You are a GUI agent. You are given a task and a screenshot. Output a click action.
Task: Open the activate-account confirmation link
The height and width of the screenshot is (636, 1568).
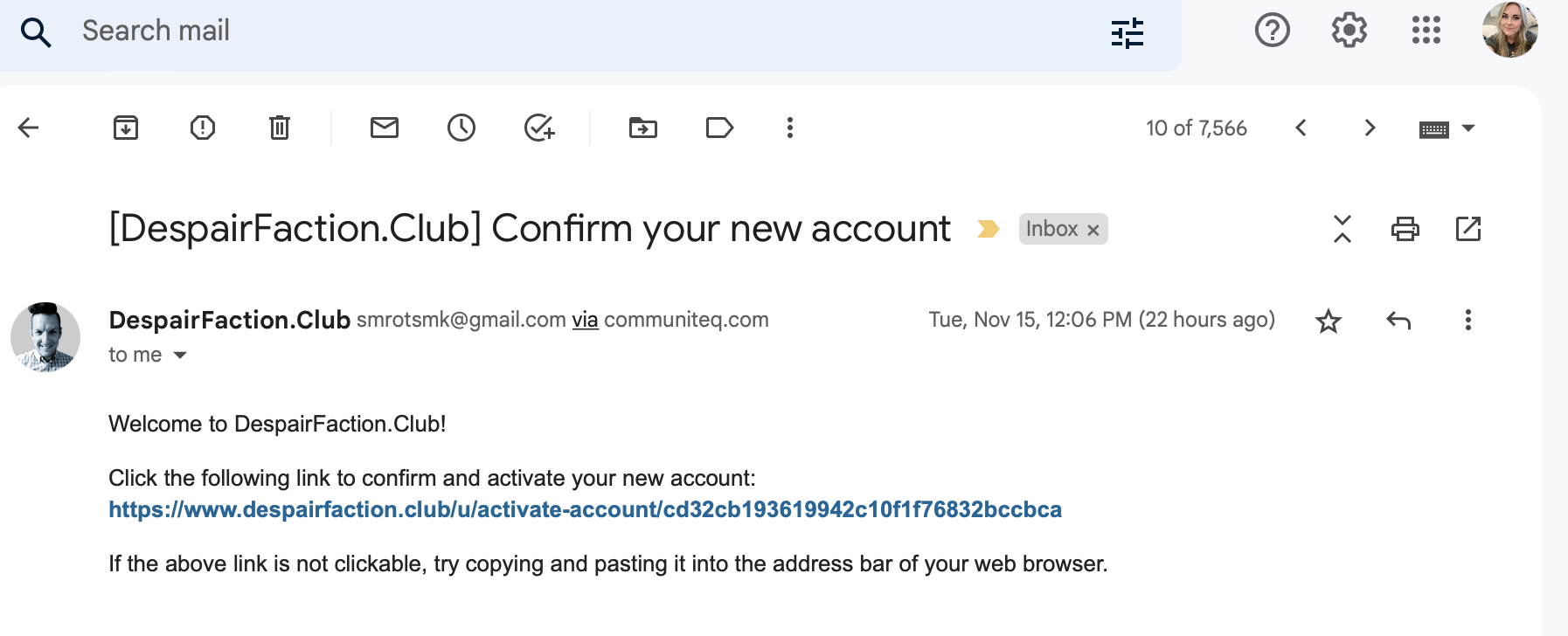[585, 509]
